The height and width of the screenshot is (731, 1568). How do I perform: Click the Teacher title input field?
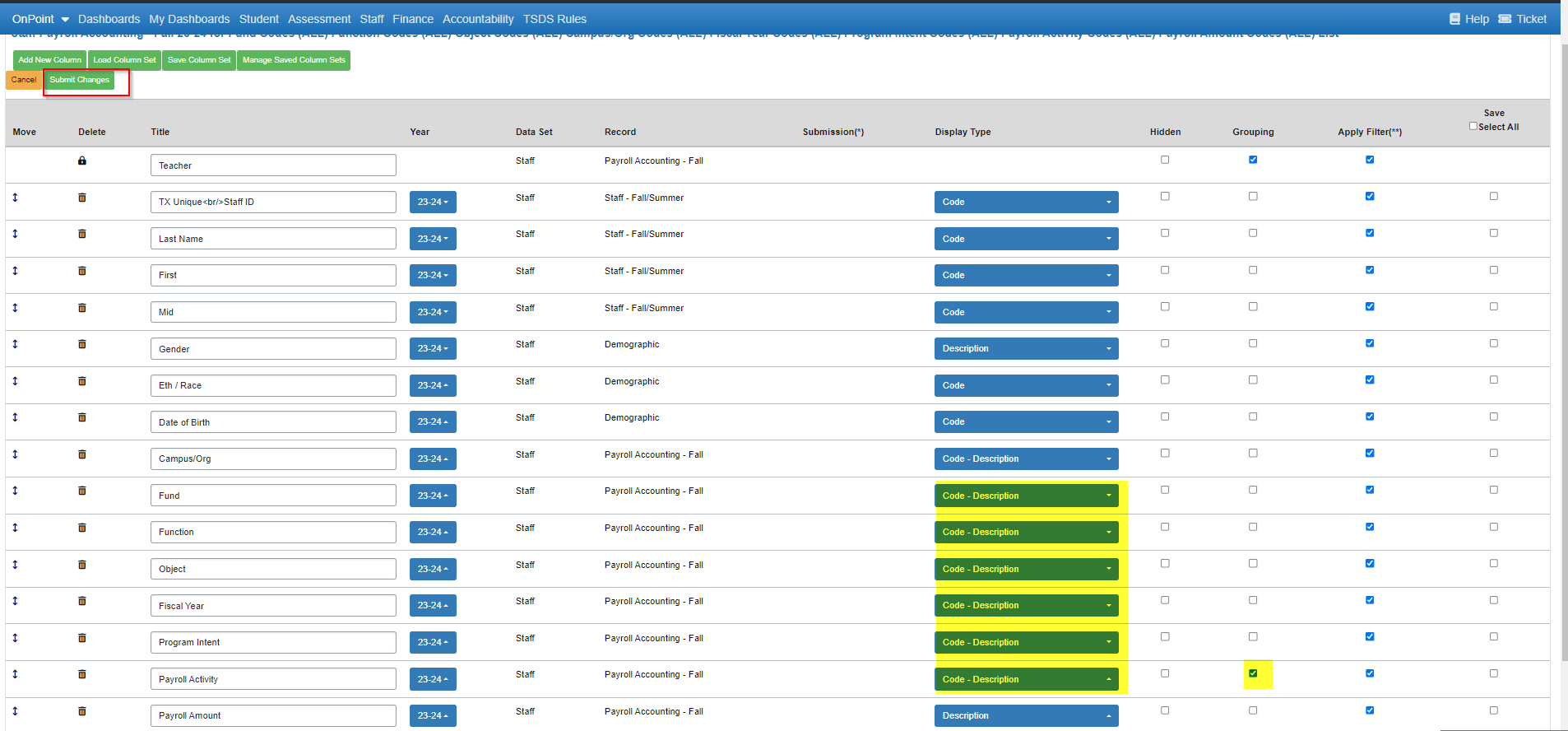tap(273, 165)
